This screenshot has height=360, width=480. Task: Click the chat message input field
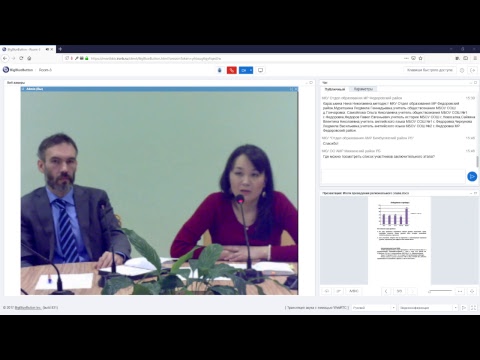(393, 176)
